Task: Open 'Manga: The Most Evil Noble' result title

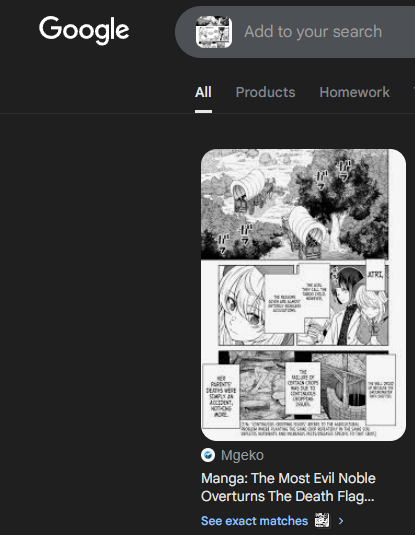Action: coord(288,478)
